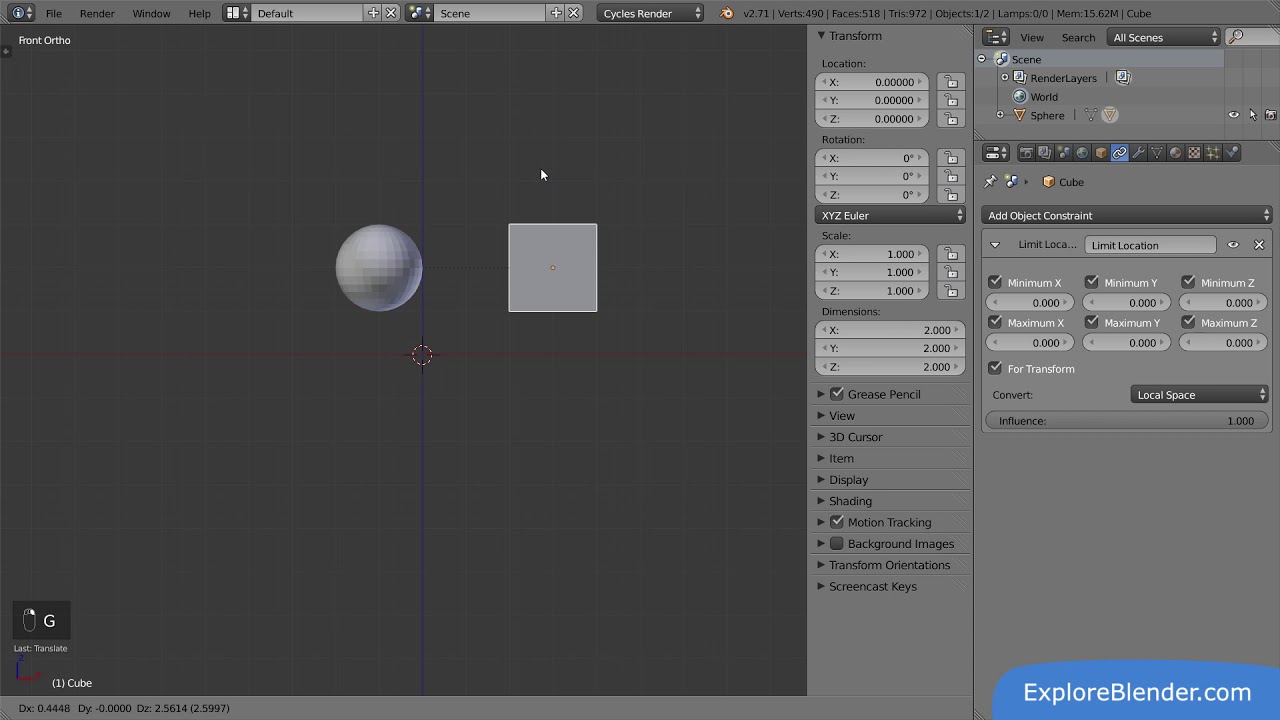Lock the Scale Y field

pos(951,272)
